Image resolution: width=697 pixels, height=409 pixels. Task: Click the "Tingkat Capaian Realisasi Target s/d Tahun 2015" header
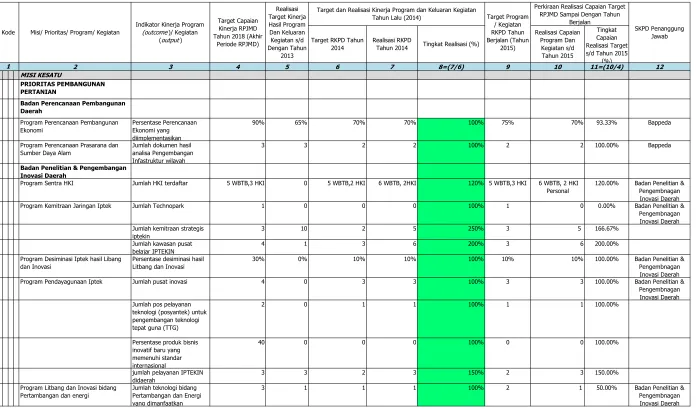pyautogui.click(x=607, y=44)
